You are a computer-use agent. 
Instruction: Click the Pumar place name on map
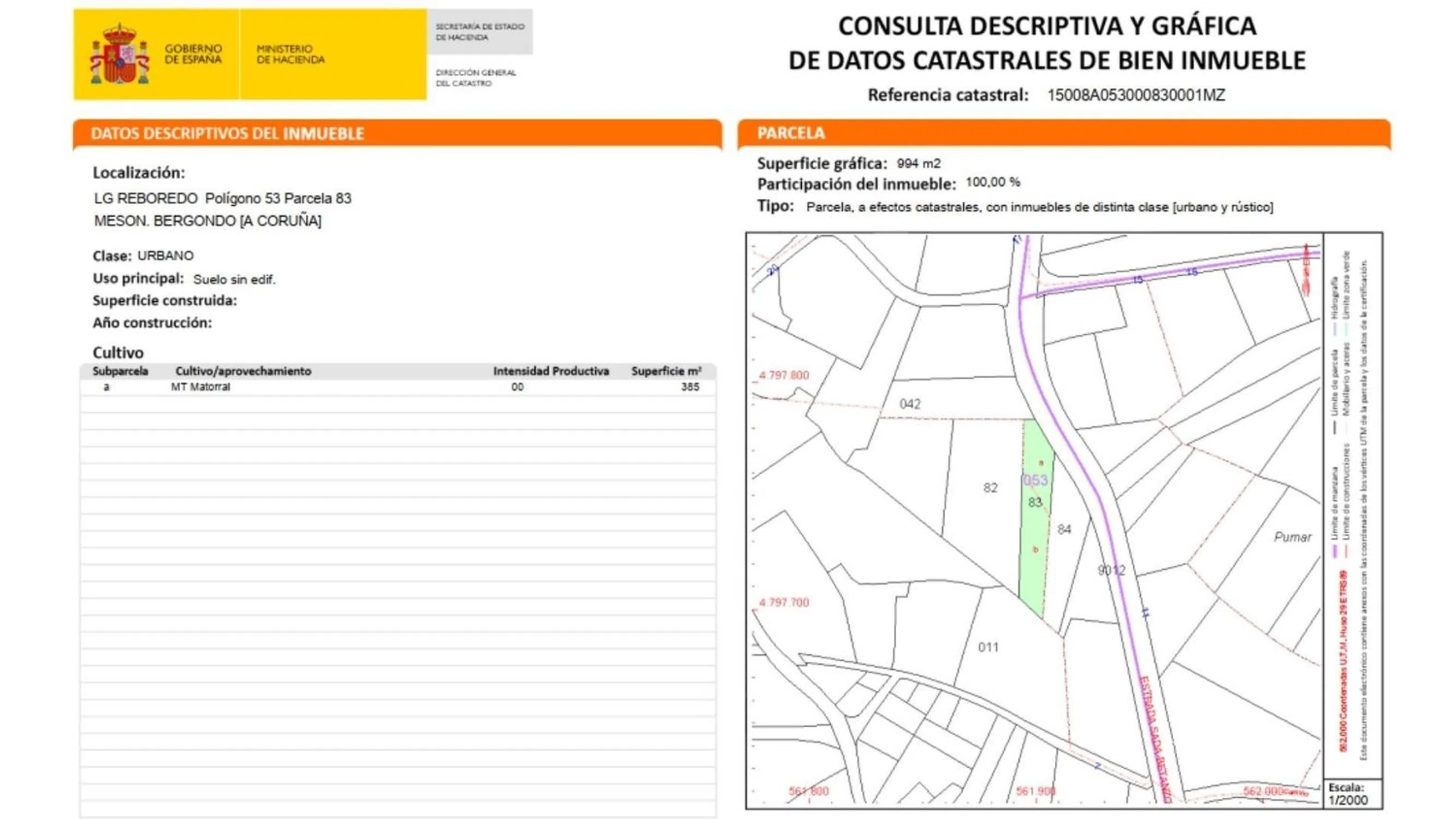point(1292,537)
